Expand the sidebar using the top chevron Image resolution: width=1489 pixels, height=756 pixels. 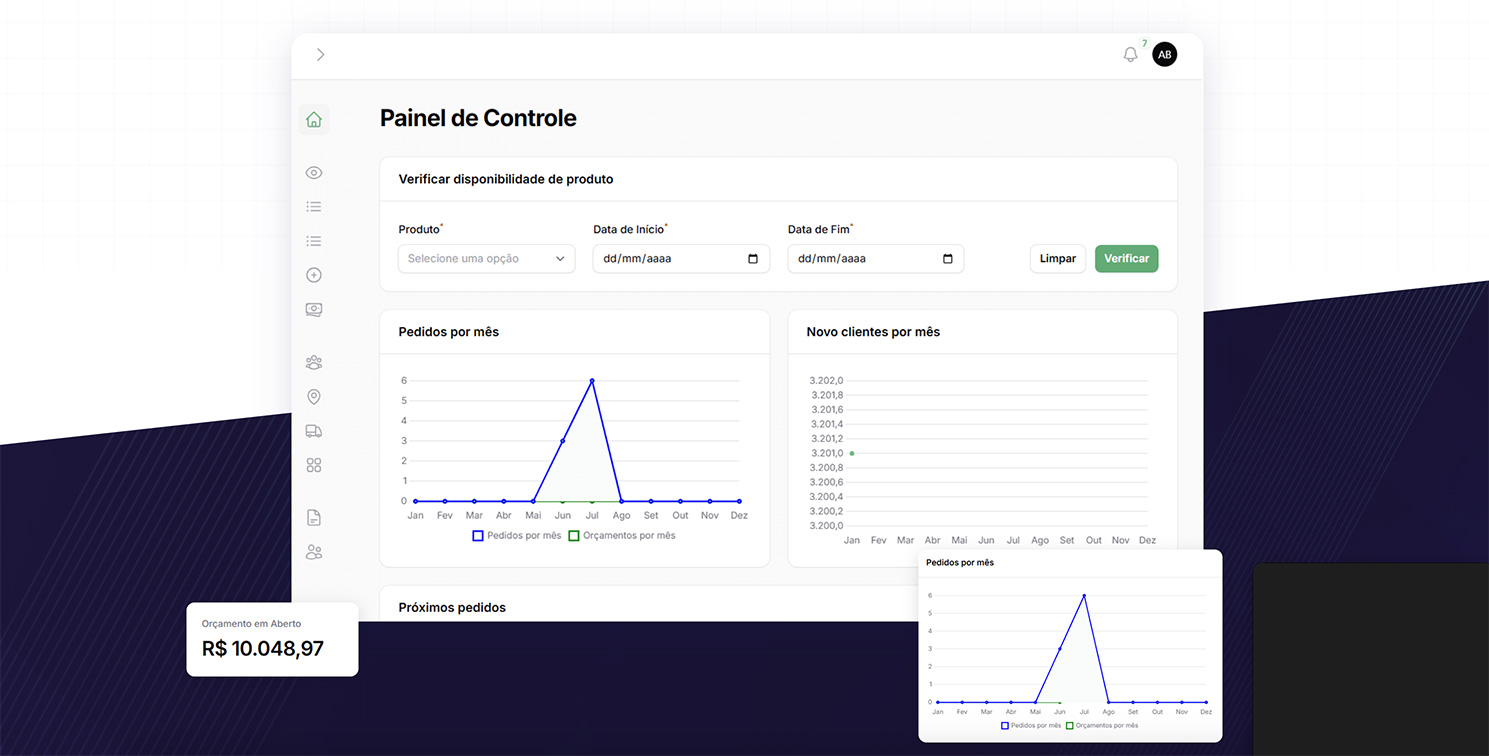pyautogui.click(x=320, y=55)
